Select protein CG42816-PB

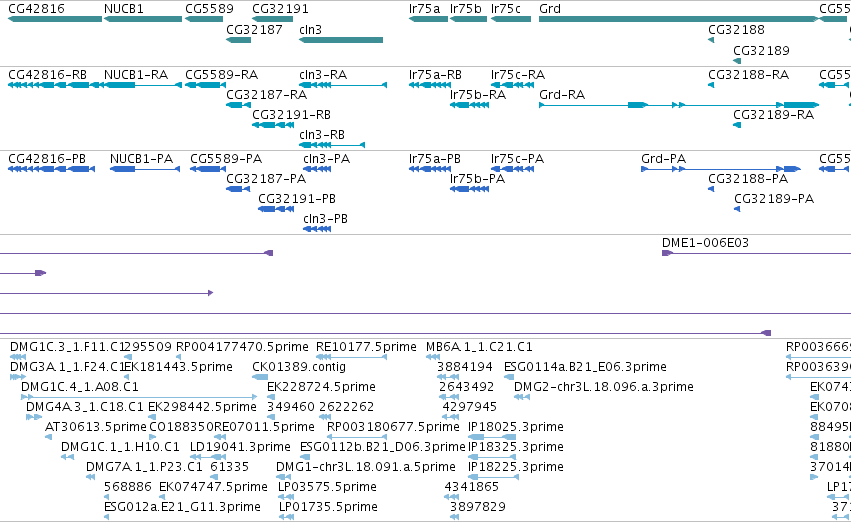[52, 169]
